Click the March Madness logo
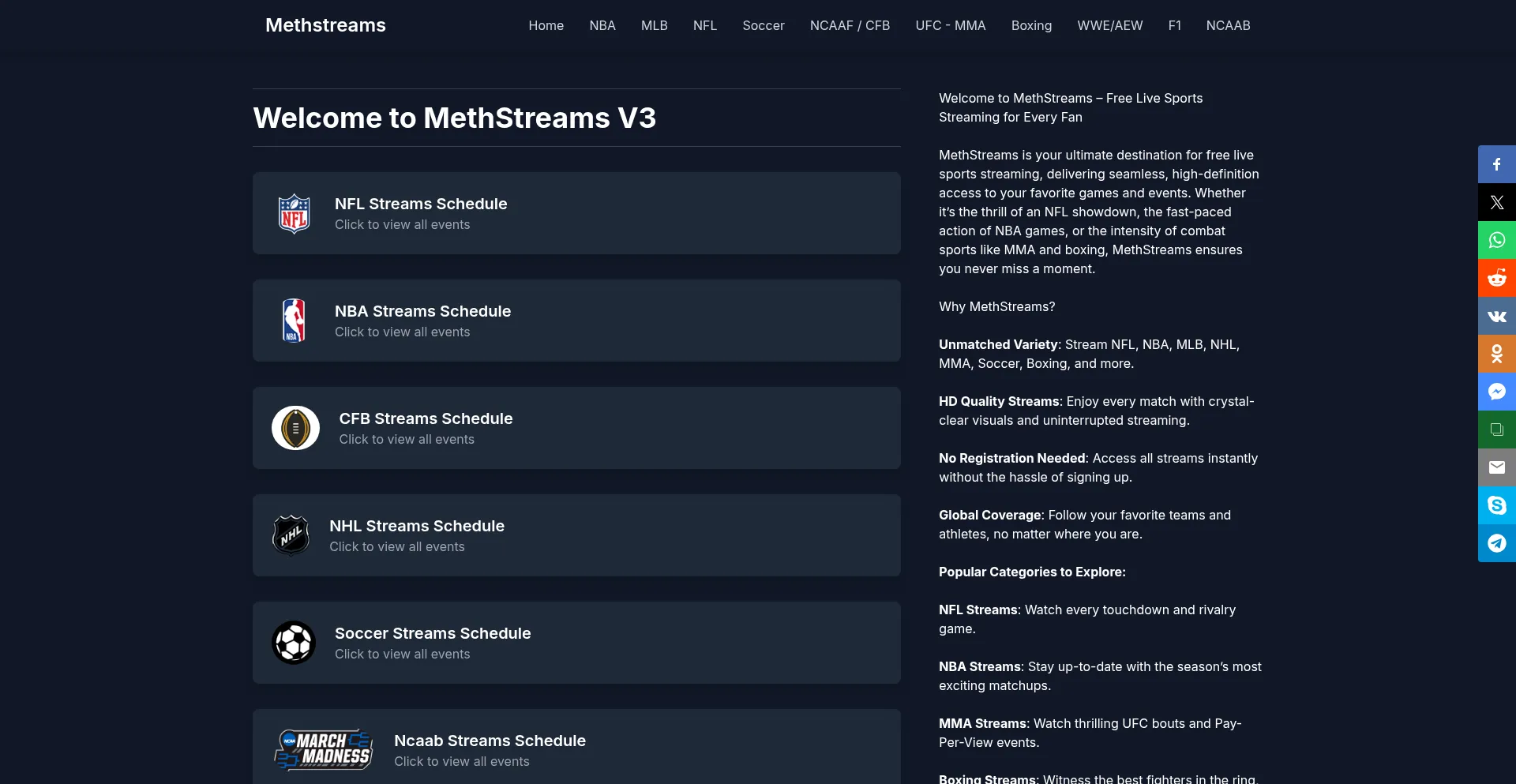The width and height of the screenshot is (1516, 784). point(324,750)
